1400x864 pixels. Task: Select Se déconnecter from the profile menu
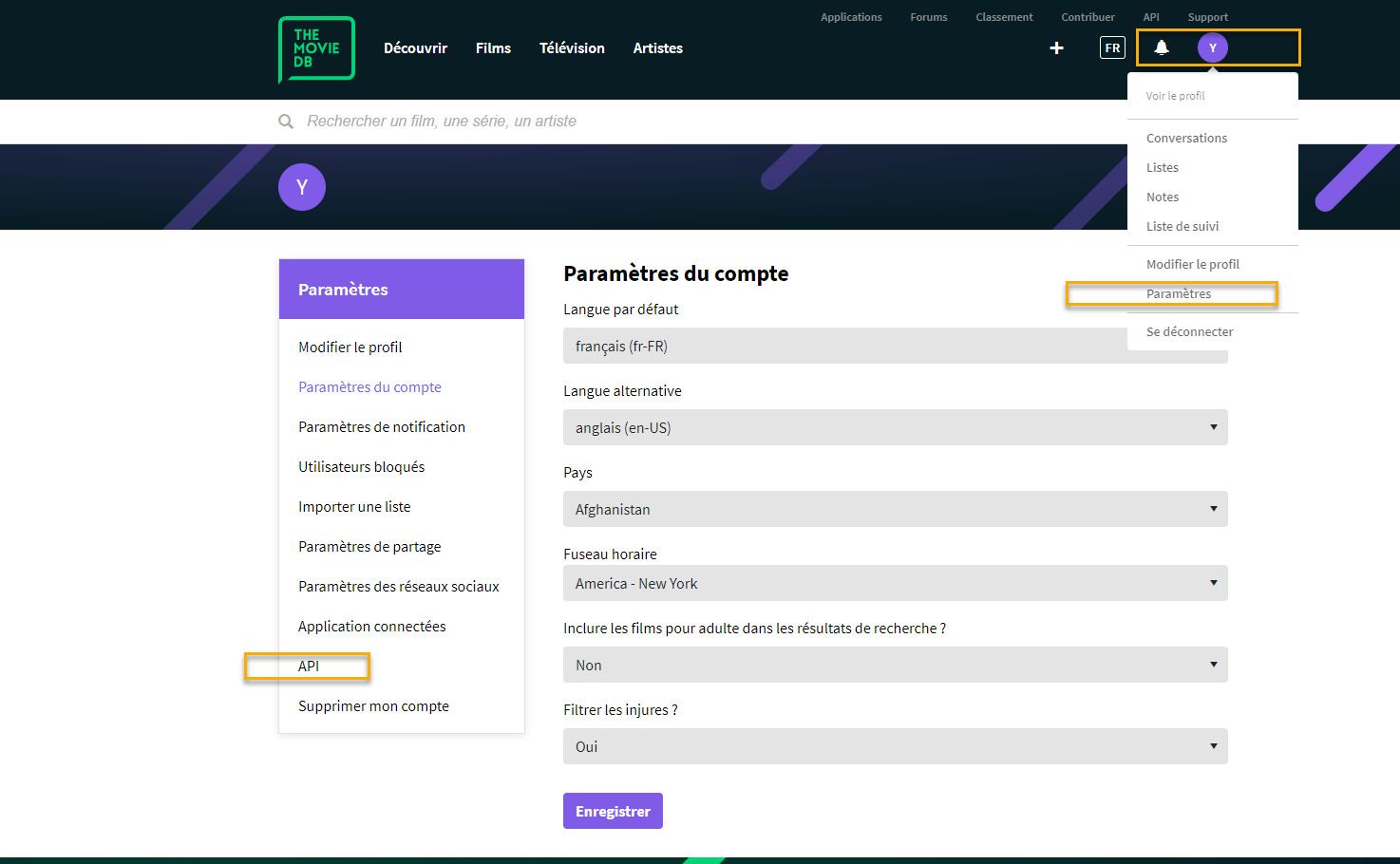pos(1189,331)
